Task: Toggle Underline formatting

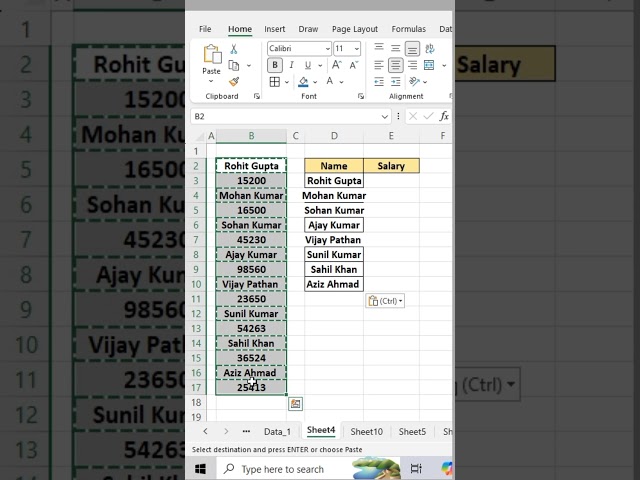Action: 308,65
